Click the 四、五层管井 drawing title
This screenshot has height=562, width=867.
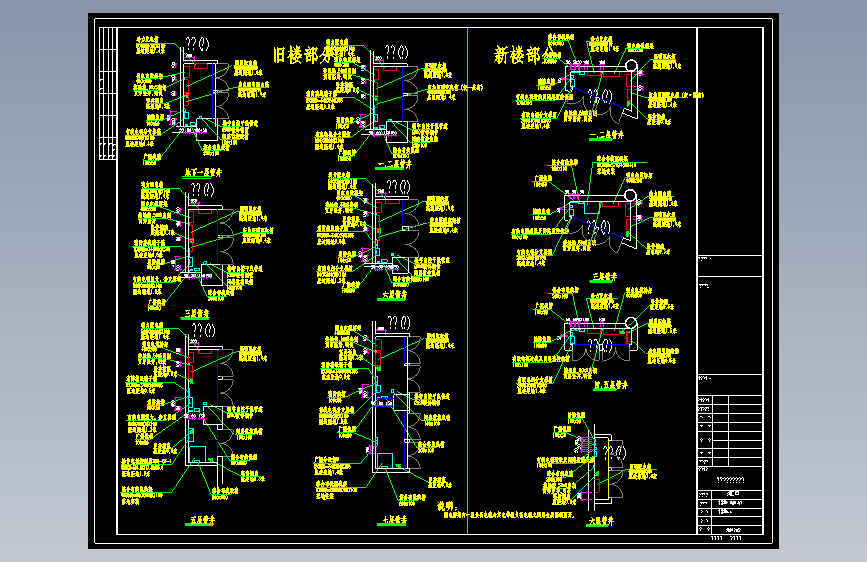point(610,385)
